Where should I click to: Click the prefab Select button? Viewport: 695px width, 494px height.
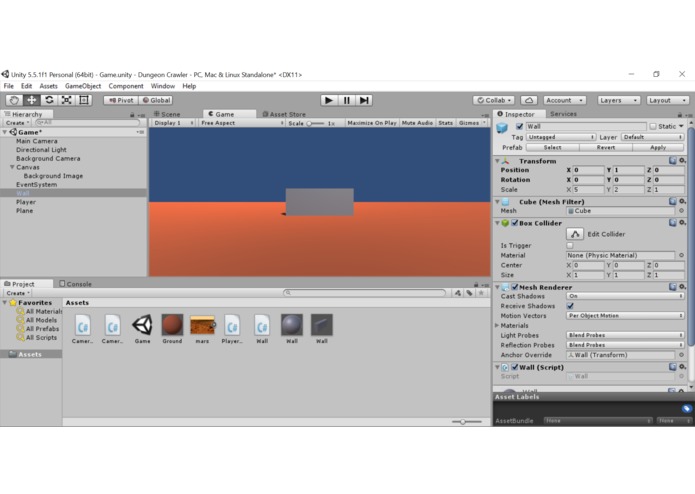[552, 147]
